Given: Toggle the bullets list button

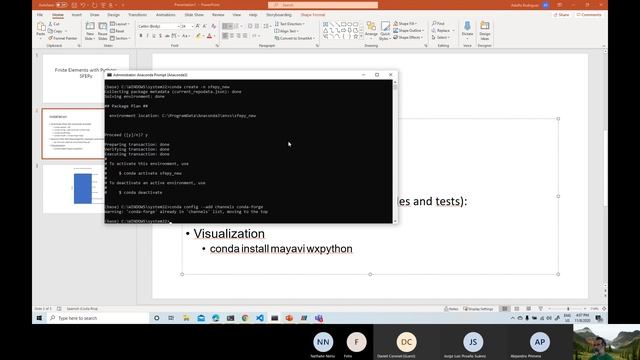Looking at the screenshot, I should coord(225,26).
